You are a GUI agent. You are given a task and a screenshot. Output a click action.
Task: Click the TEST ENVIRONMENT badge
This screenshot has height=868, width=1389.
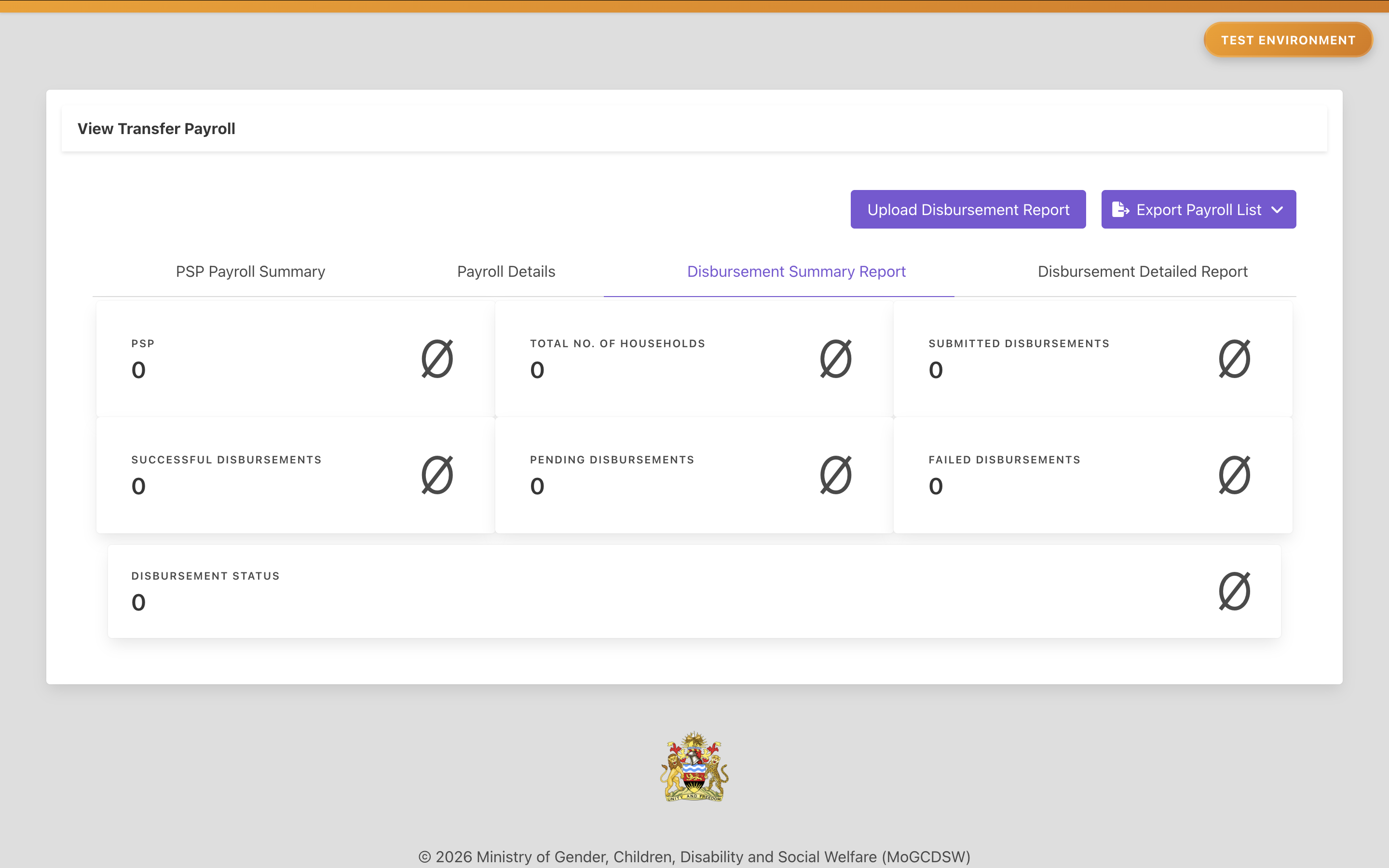coord(1288,40)
